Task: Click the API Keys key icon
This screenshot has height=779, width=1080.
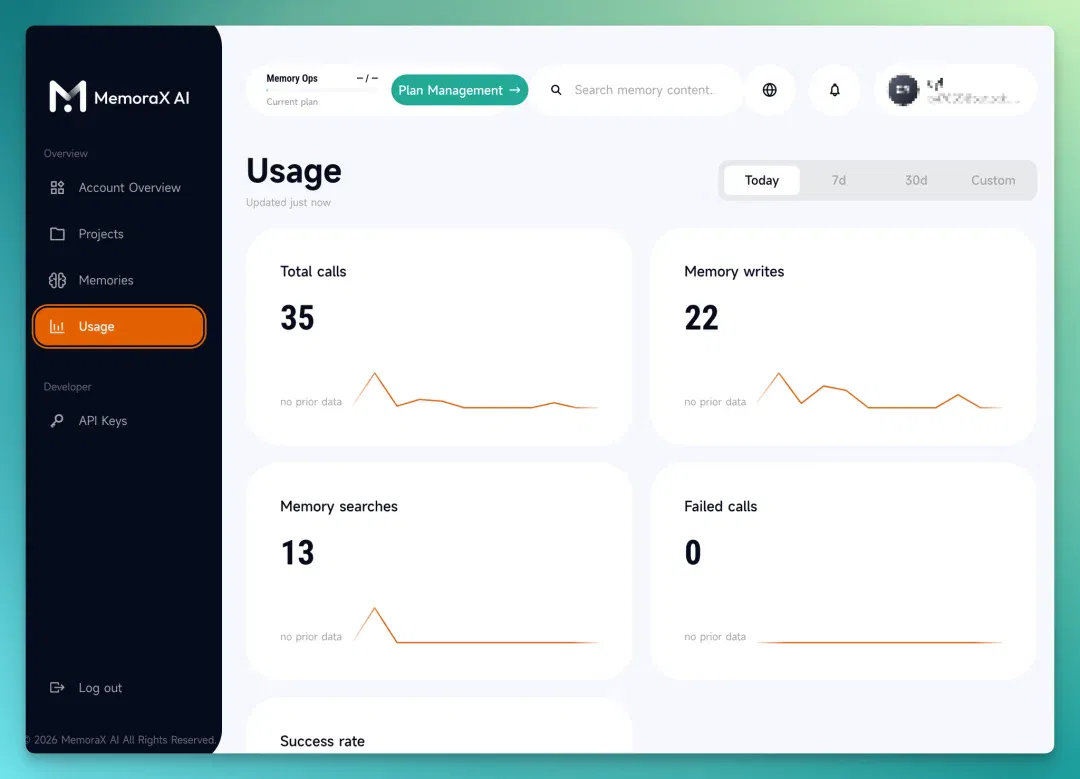Action: point(57,421)
